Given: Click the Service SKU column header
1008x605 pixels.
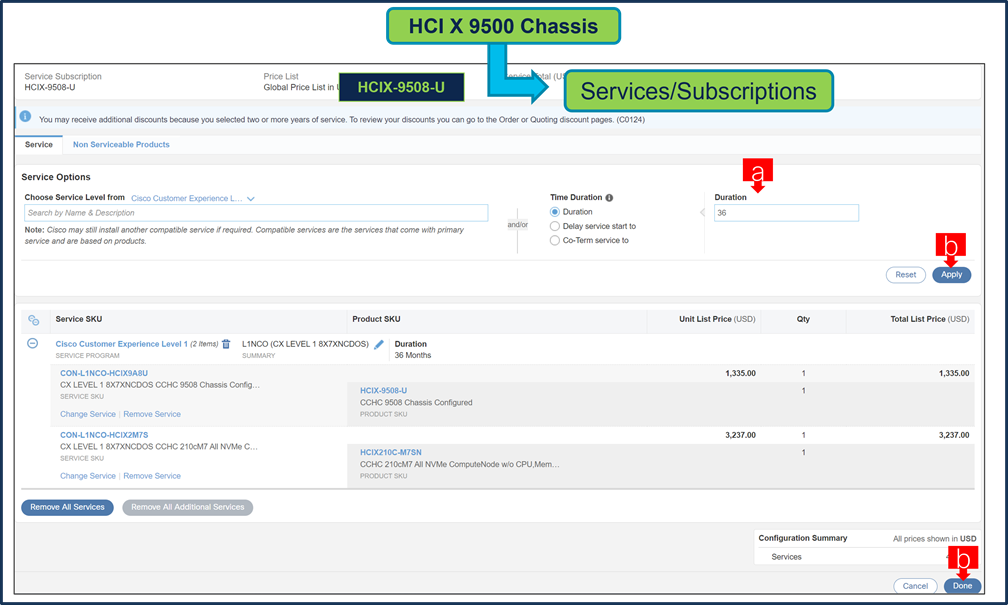Looking at the screenshot, I should pyautogui.click(x=78, y=319).
